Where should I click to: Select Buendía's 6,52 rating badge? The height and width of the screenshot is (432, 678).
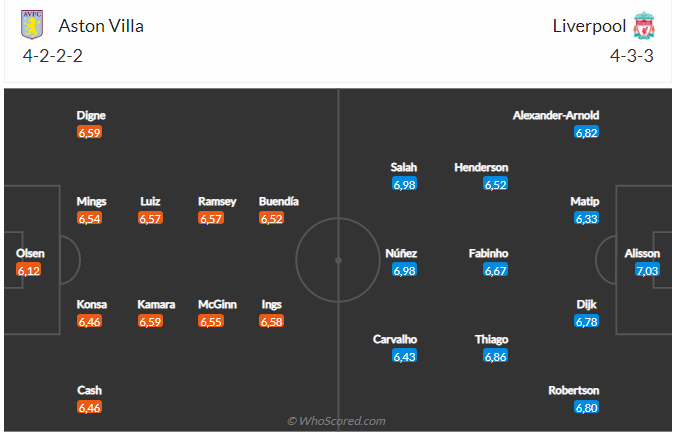click(x=271, y=218)
